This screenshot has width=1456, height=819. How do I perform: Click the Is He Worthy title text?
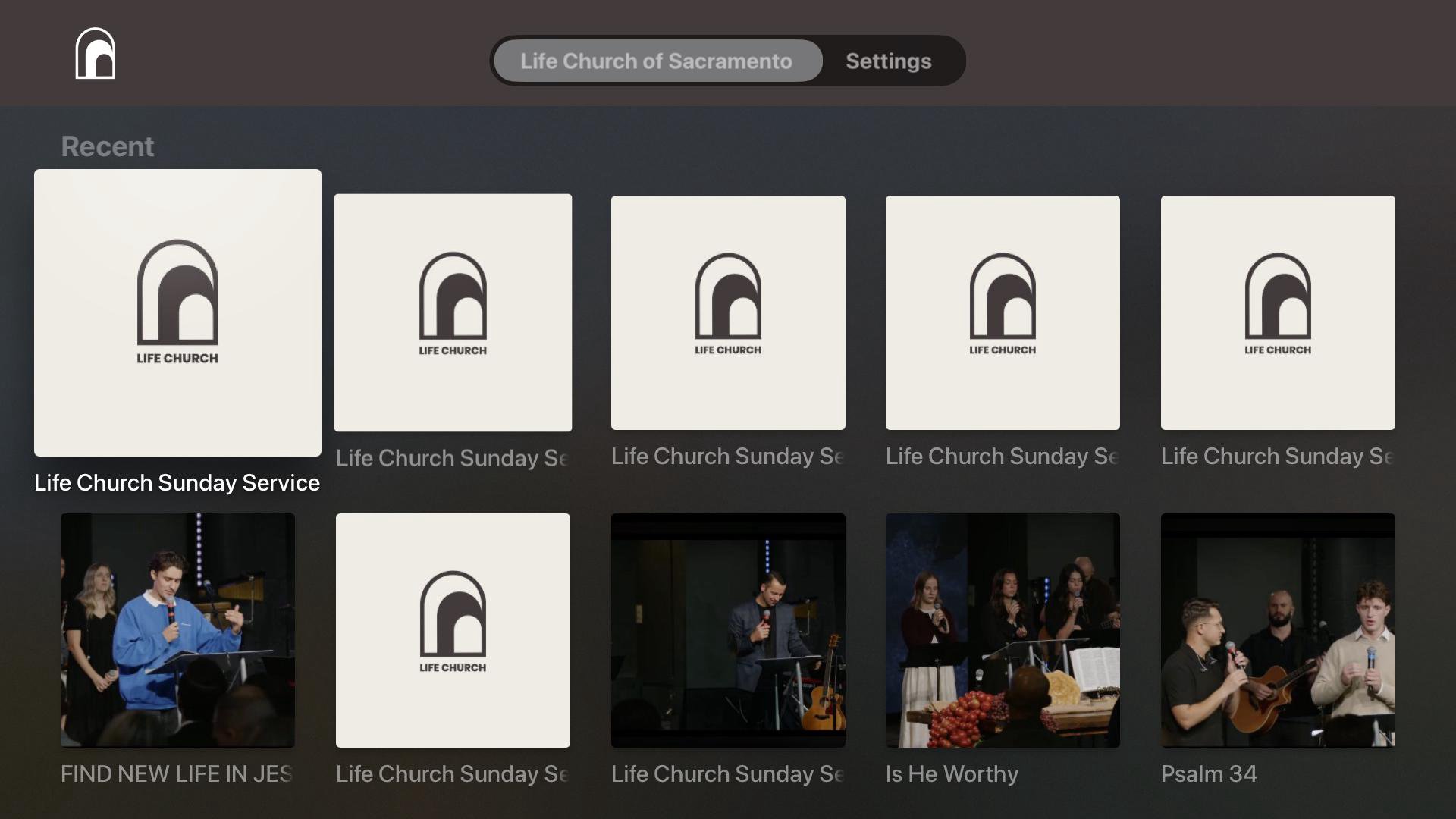952,773
